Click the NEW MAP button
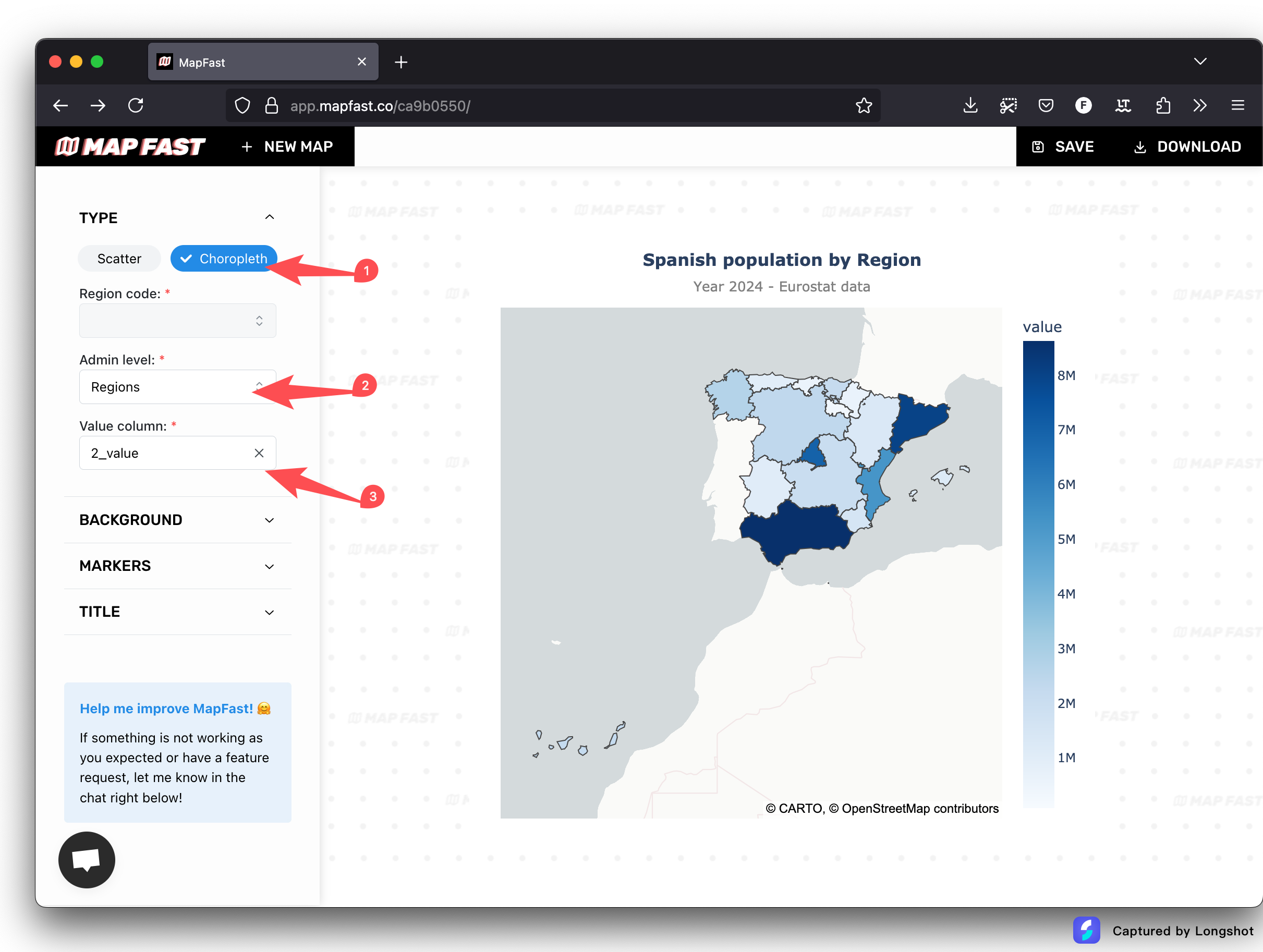 coord(287,147)
